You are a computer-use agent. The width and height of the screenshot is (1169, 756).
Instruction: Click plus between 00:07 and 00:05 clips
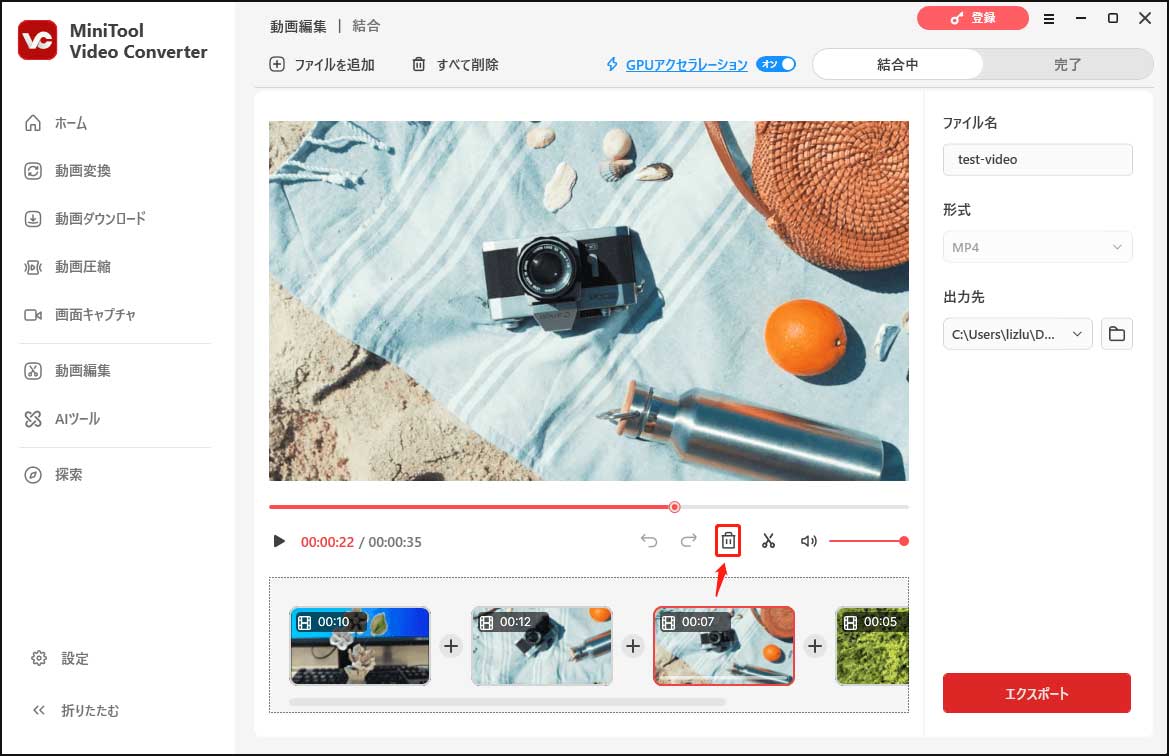[x=815, y=646]
